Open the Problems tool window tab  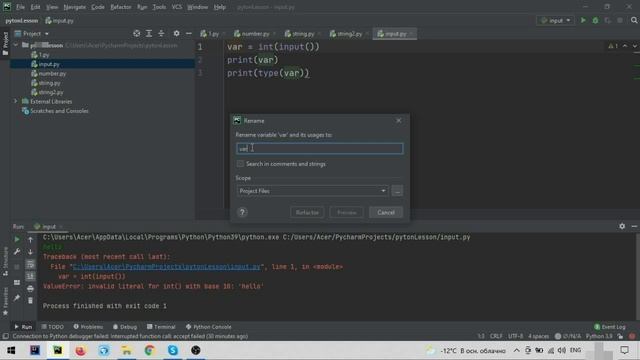[x=88, y=327]
